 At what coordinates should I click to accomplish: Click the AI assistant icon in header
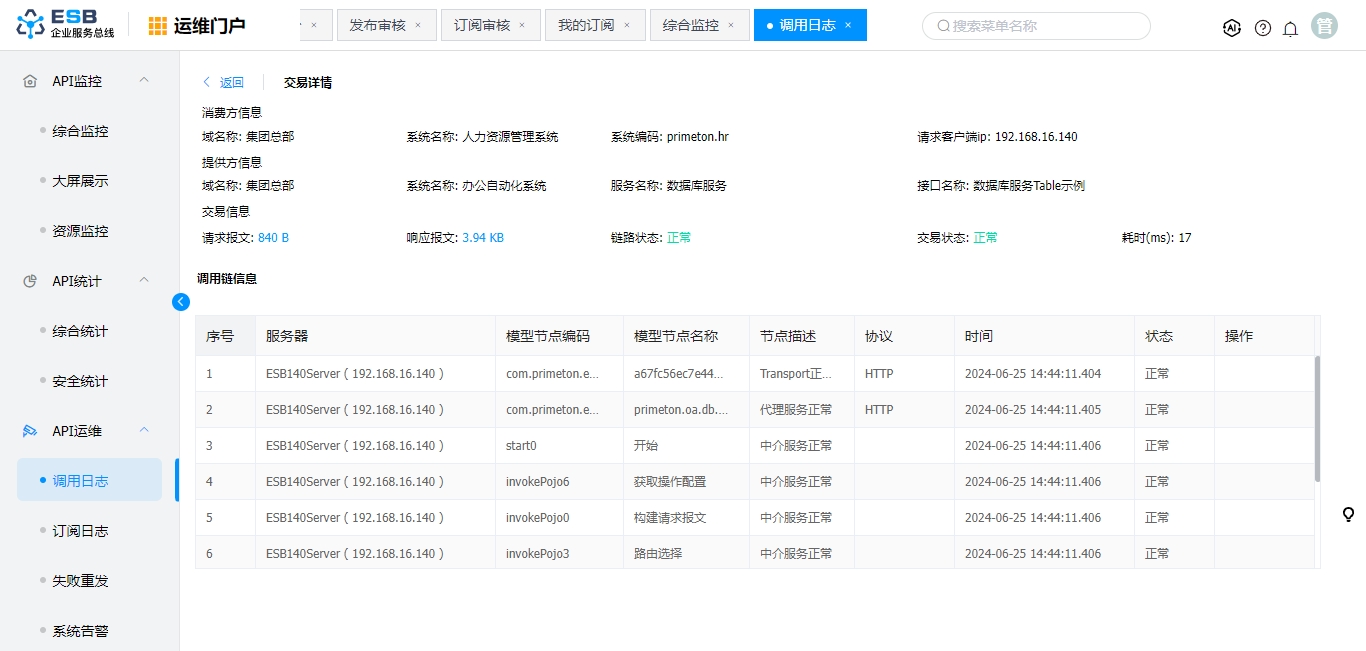[1232, 28]
